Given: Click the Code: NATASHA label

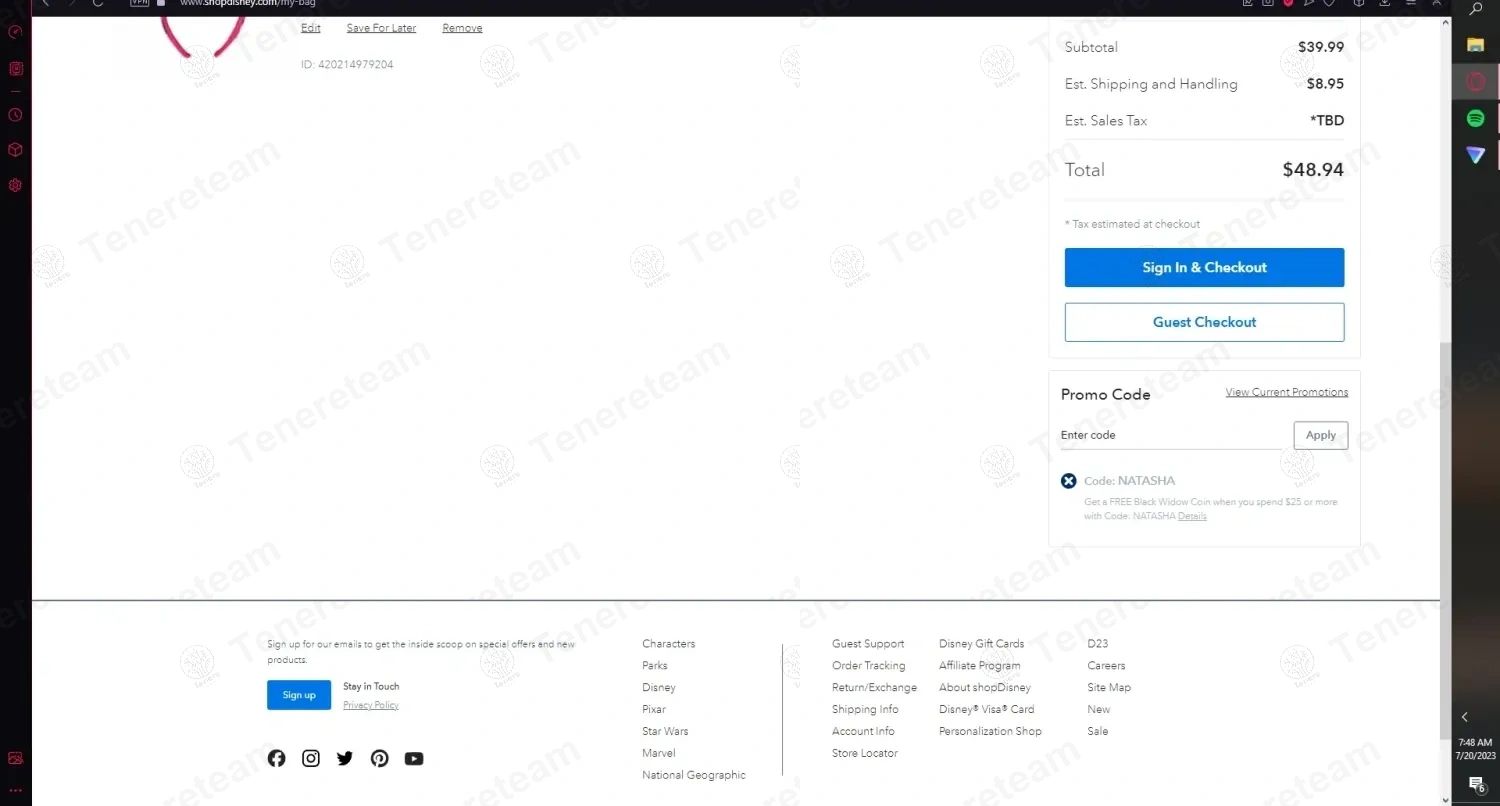Looking at the screenshot, I should coord(1129,481).
